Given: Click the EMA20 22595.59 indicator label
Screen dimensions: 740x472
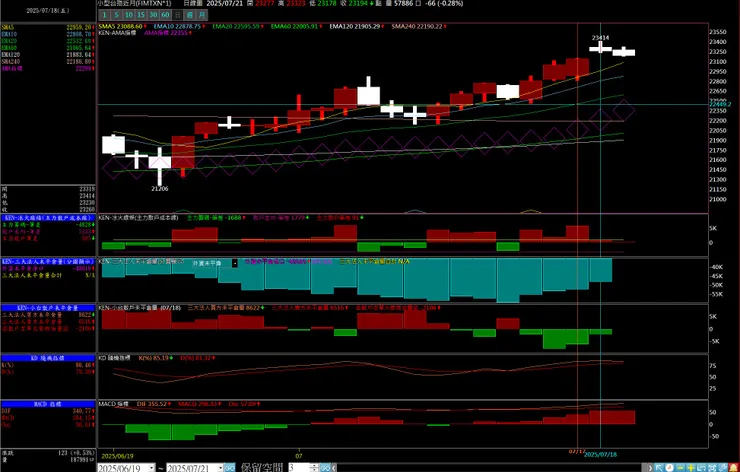Looking at the screenshot, I should pyautogui.click(x=238, y=26).
